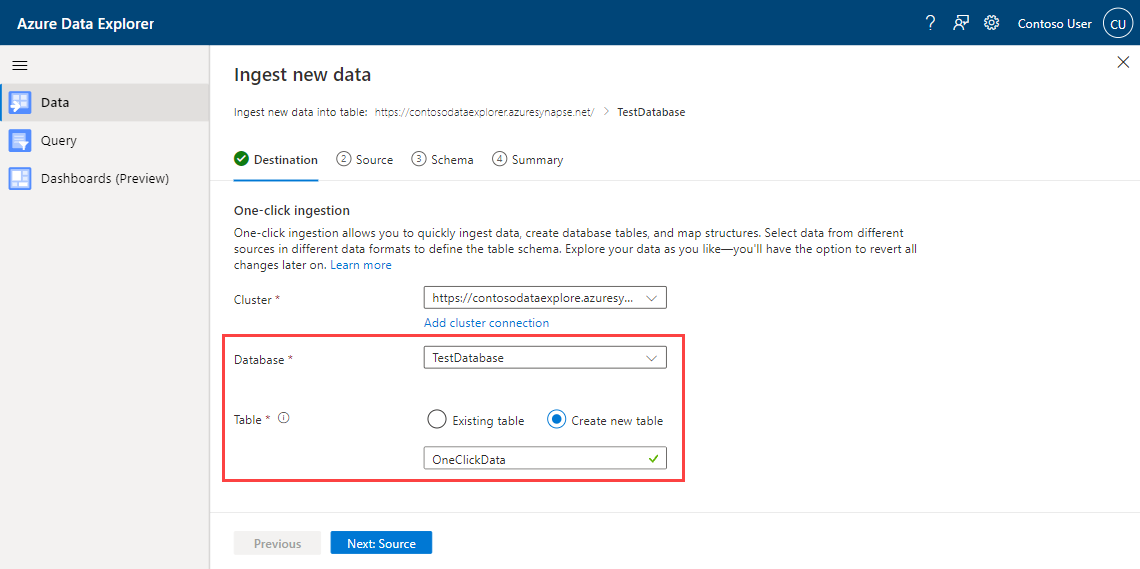Select the Create new table radio button

click(556, 420)
